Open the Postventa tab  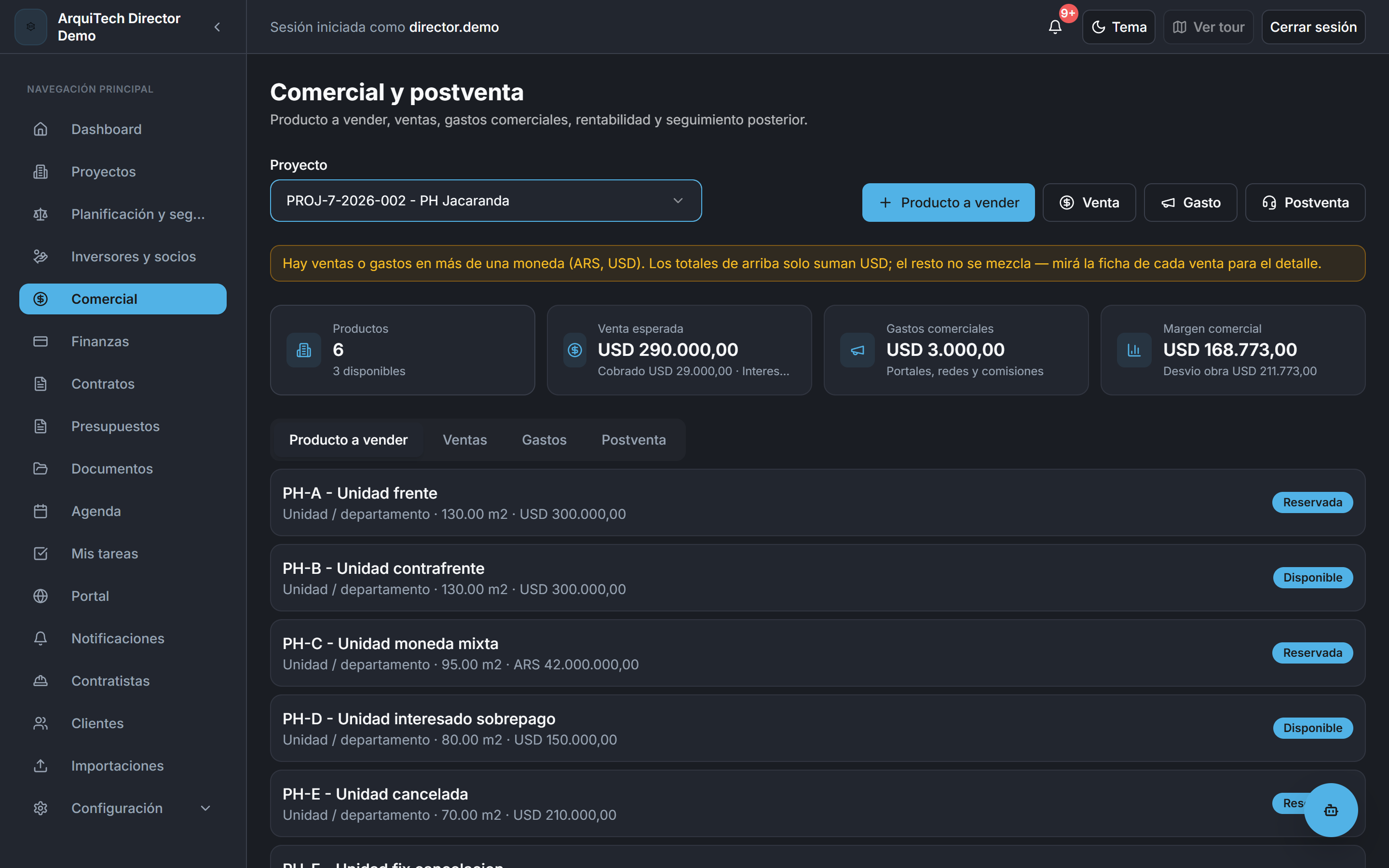pos(634,440)
